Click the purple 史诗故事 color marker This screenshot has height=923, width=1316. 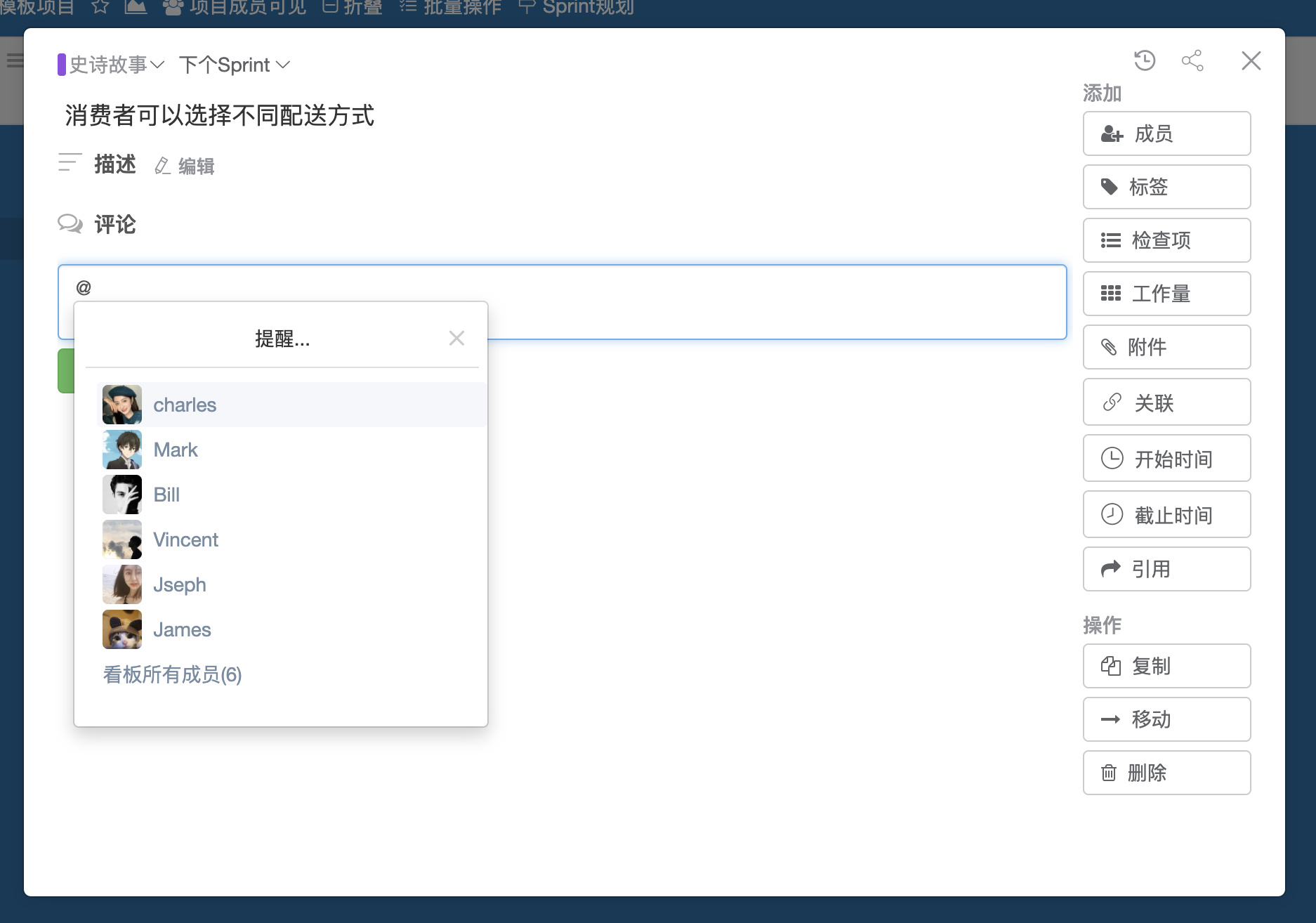[x=62, y=65]
